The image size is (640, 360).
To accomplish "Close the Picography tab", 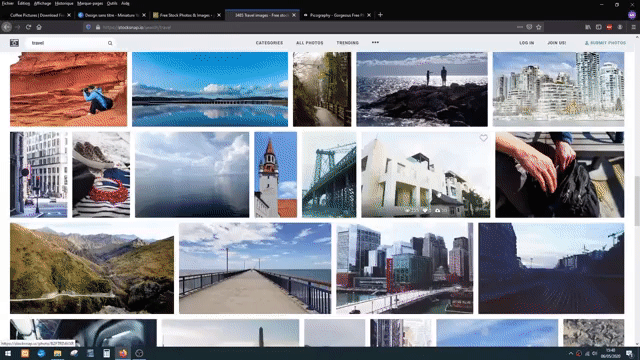I will click(369, 15).
